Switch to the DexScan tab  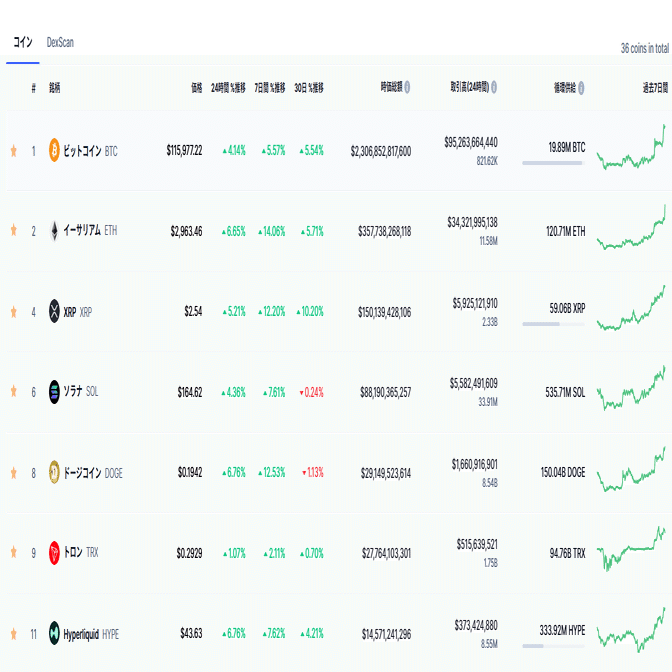pyautogui.click(x=60, y=43)
